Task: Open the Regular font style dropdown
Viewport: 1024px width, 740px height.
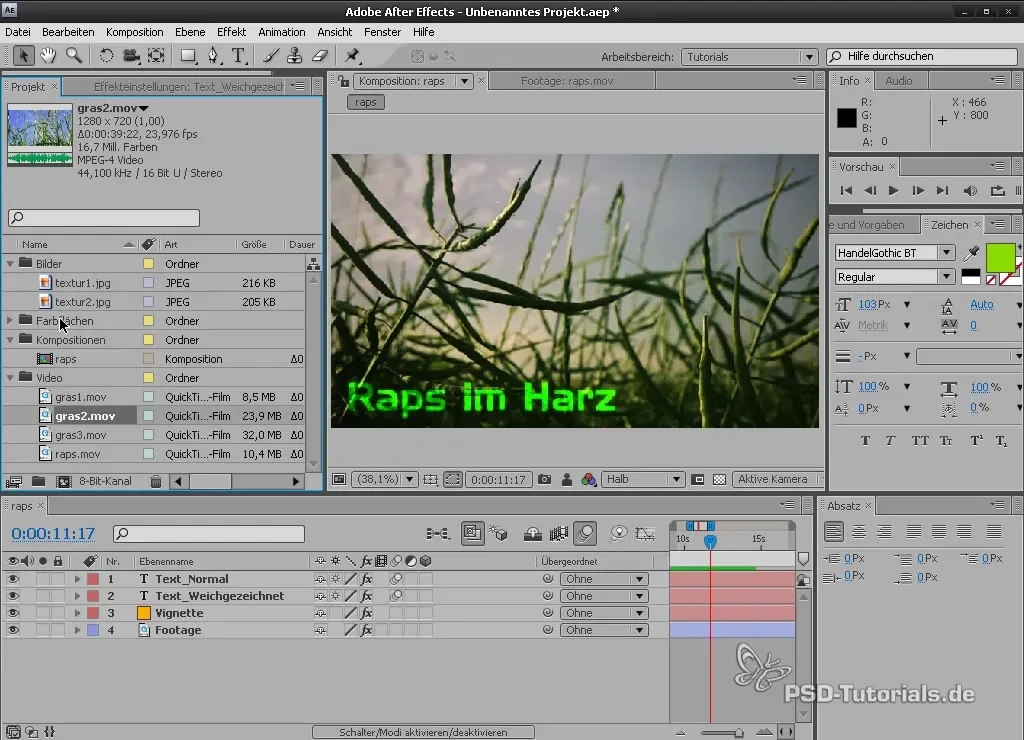Action: pyautogui.click(x=895, y=277)
